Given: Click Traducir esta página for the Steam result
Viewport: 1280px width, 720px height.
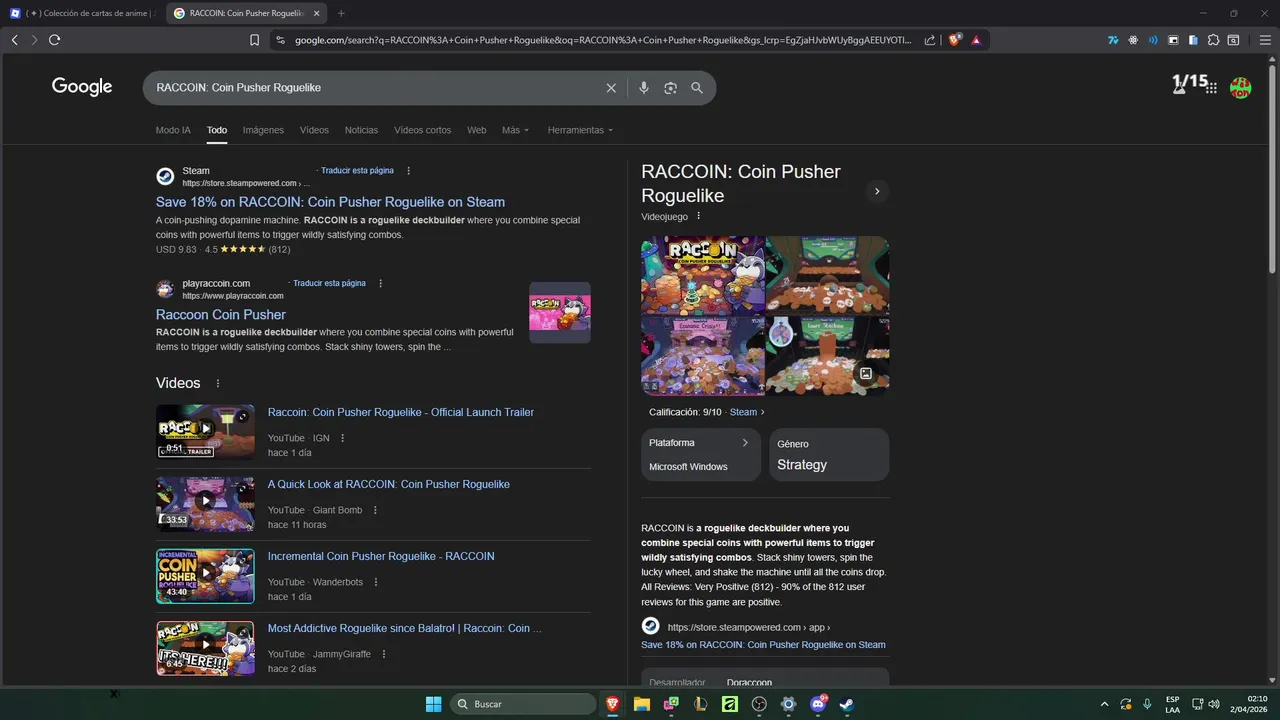Looking at the screenshot, I should click(357, 171).
